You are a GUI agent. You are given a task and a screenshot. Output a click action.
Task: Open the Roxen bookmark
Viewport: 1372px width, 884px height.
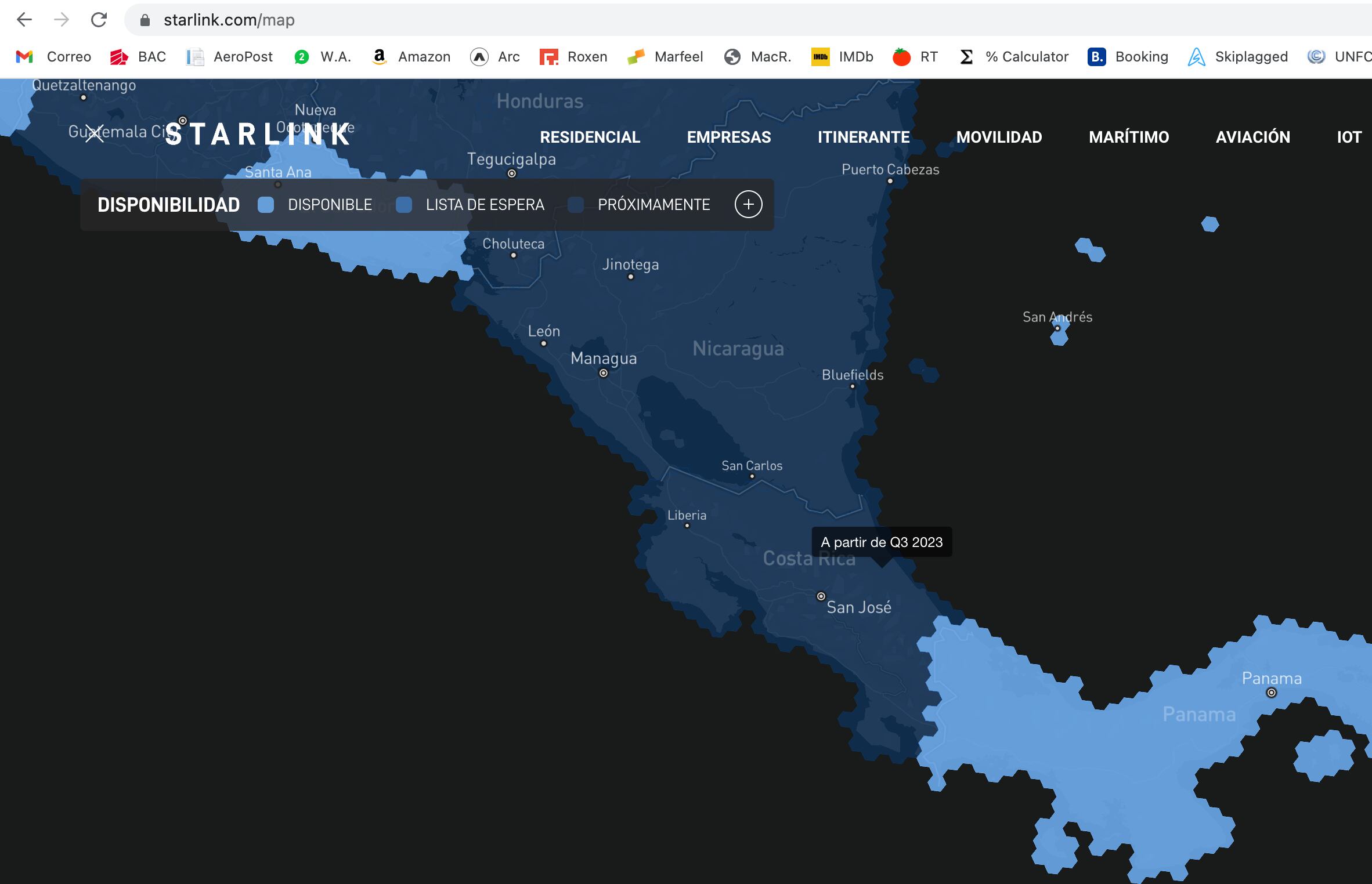[573, 57]
